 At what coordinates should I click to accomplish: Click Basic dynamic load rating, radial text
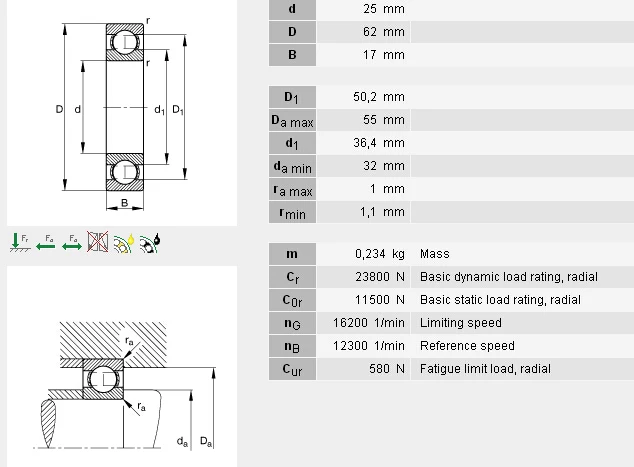(509, 277)
